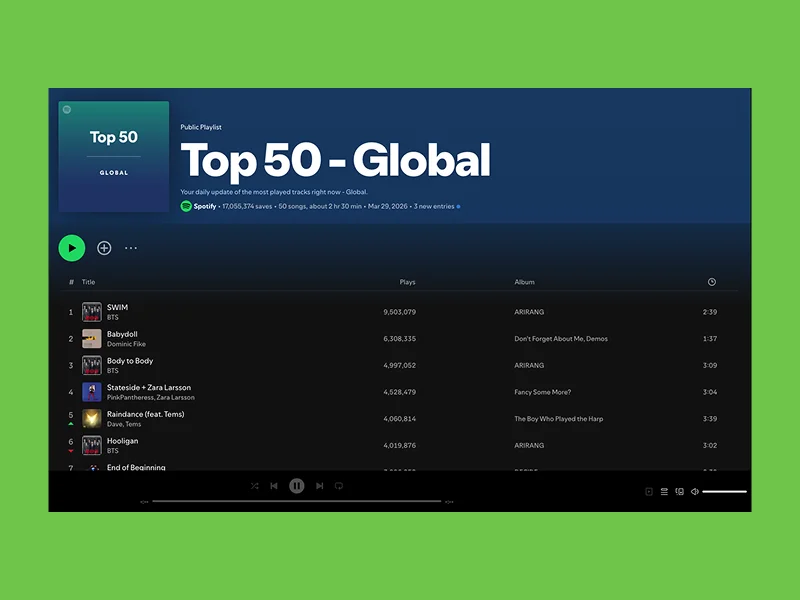Click the SWIM album thumbnail
The width and height of the screenshot is (800, 600).
click(x=90, y=311)
